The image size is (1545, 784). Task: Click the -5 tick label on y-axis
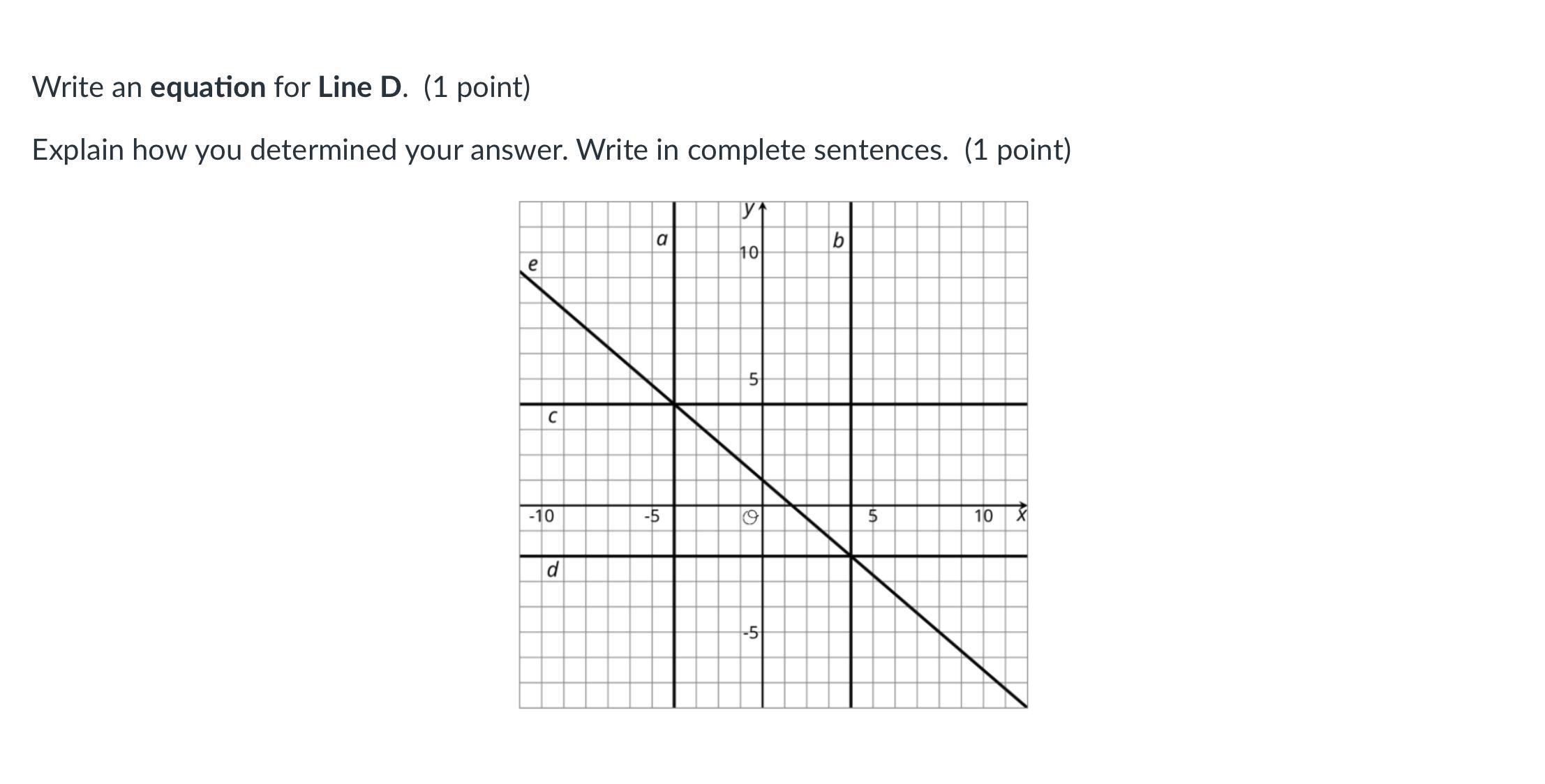pos(750,633)
